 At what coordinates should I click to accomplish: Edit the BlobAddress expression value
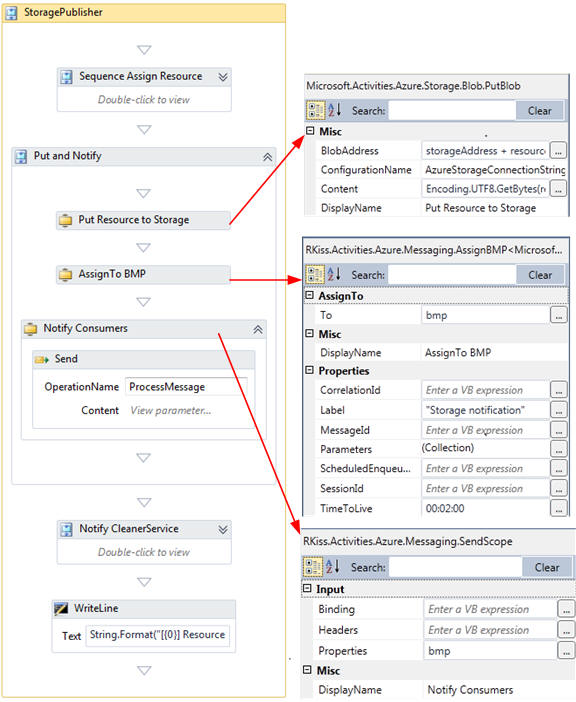tap(485, 151)
